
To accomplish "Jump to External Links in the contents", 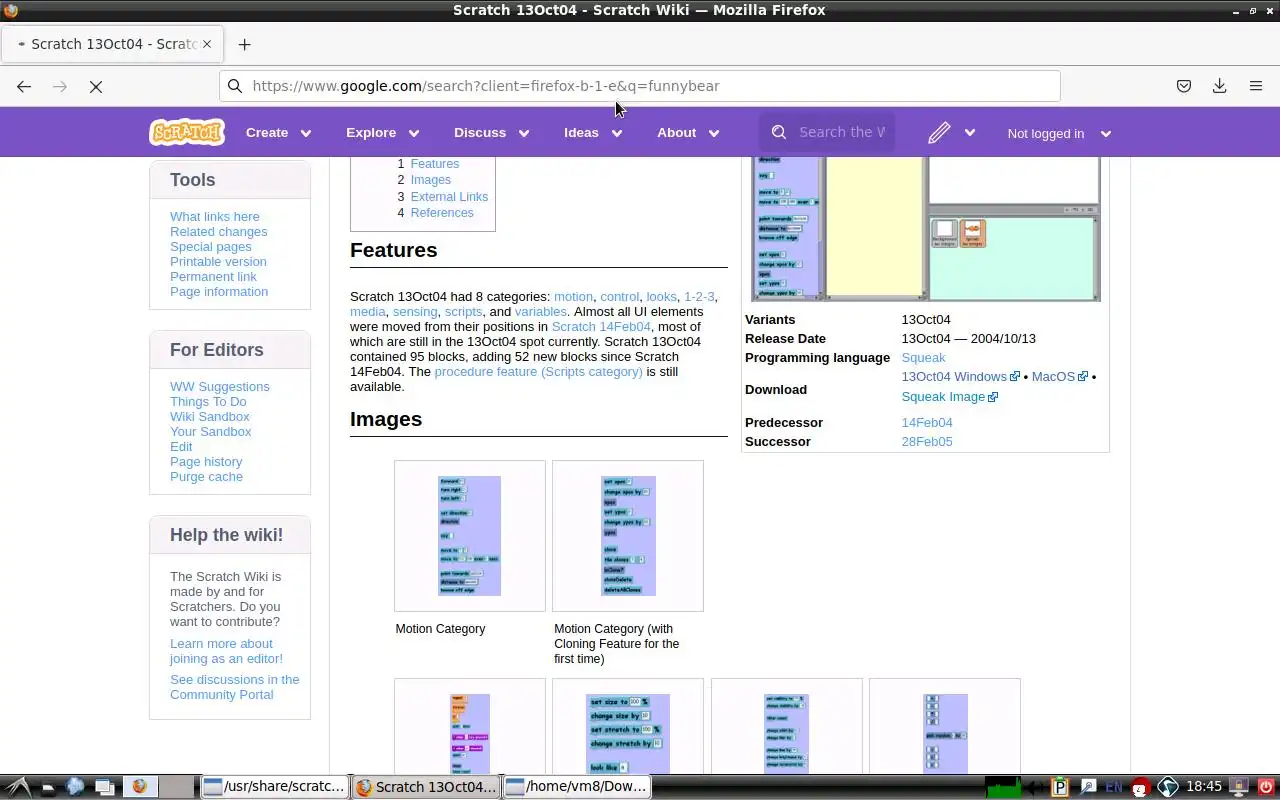I will (449, 196).
